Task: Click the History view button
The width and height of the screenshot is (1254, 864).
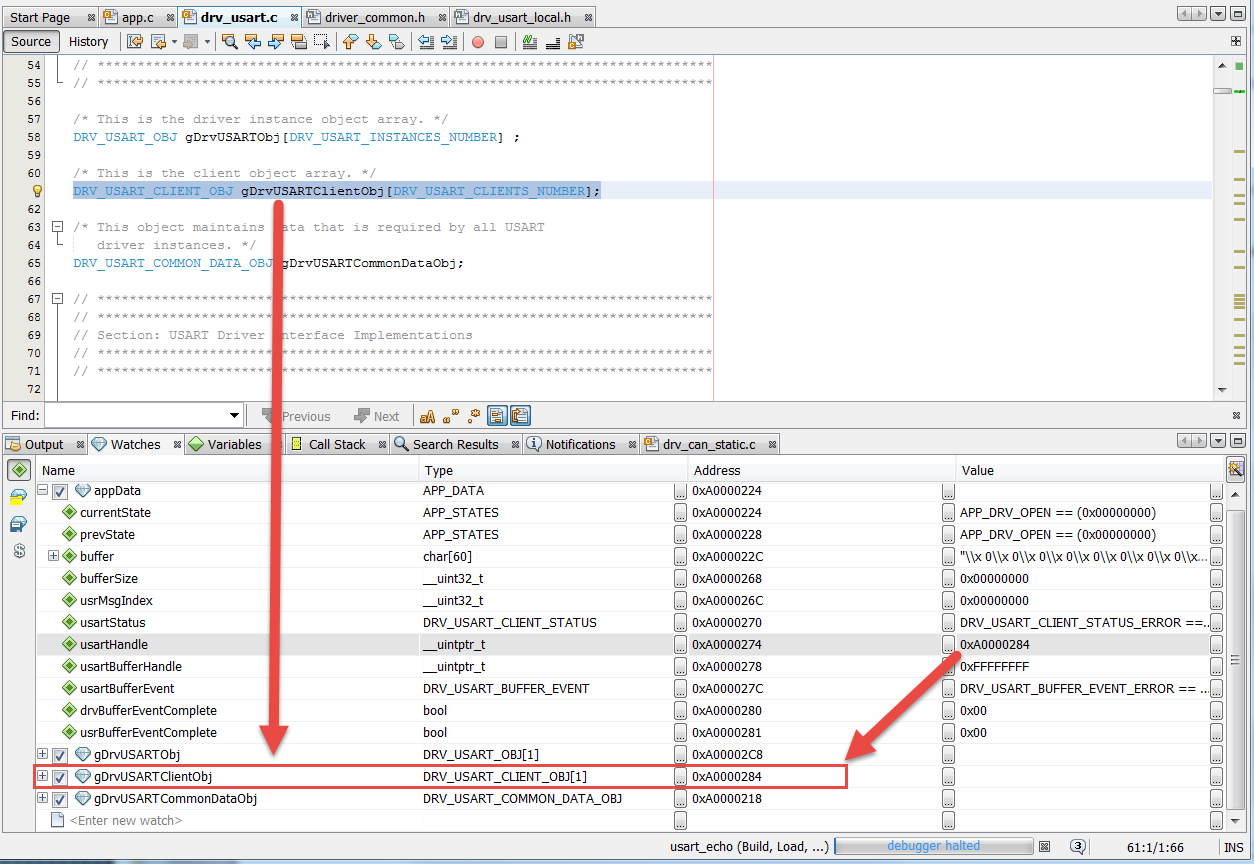Action: [88, 42]
